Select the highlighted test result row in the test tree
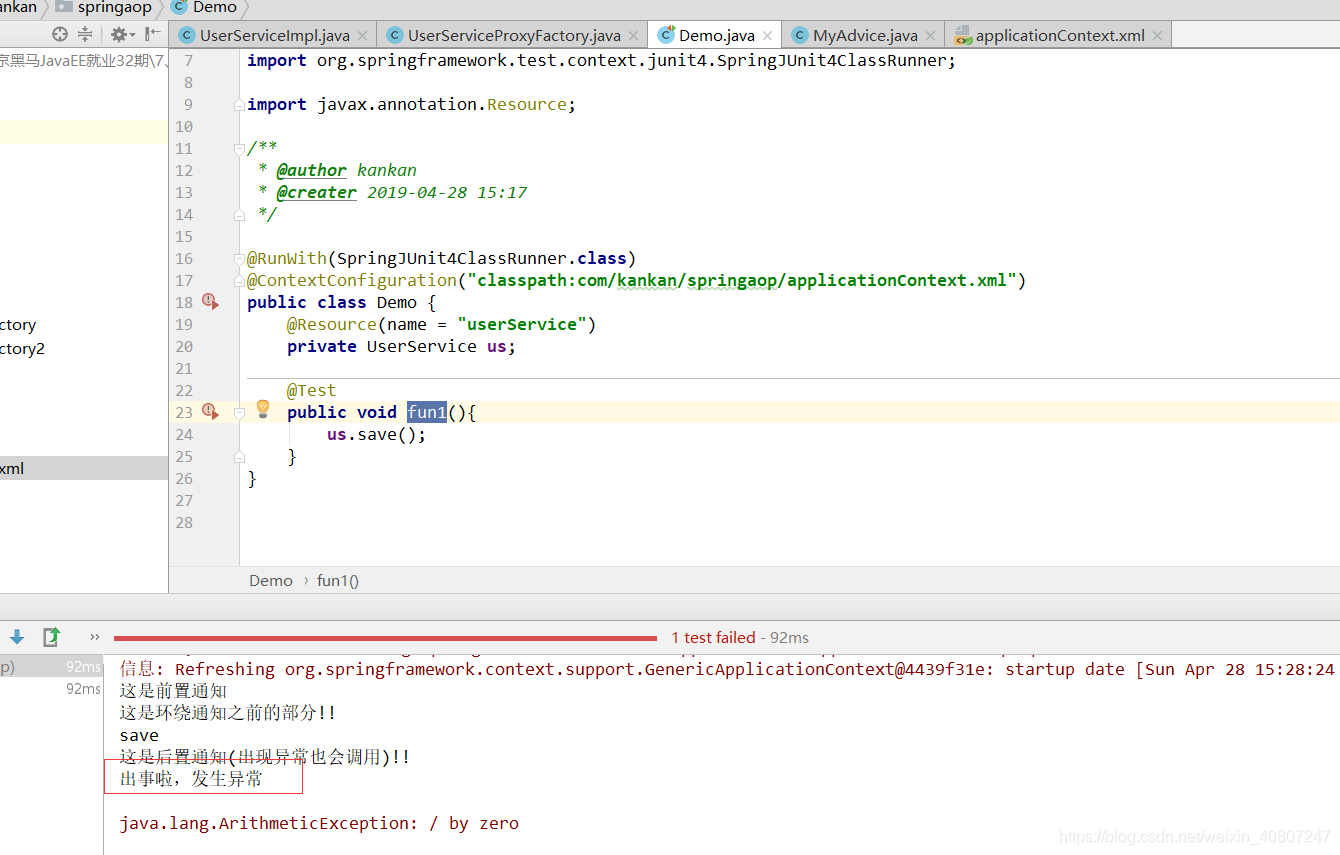This screenshot has height=855, width=1340. click(x=51, y=667)
